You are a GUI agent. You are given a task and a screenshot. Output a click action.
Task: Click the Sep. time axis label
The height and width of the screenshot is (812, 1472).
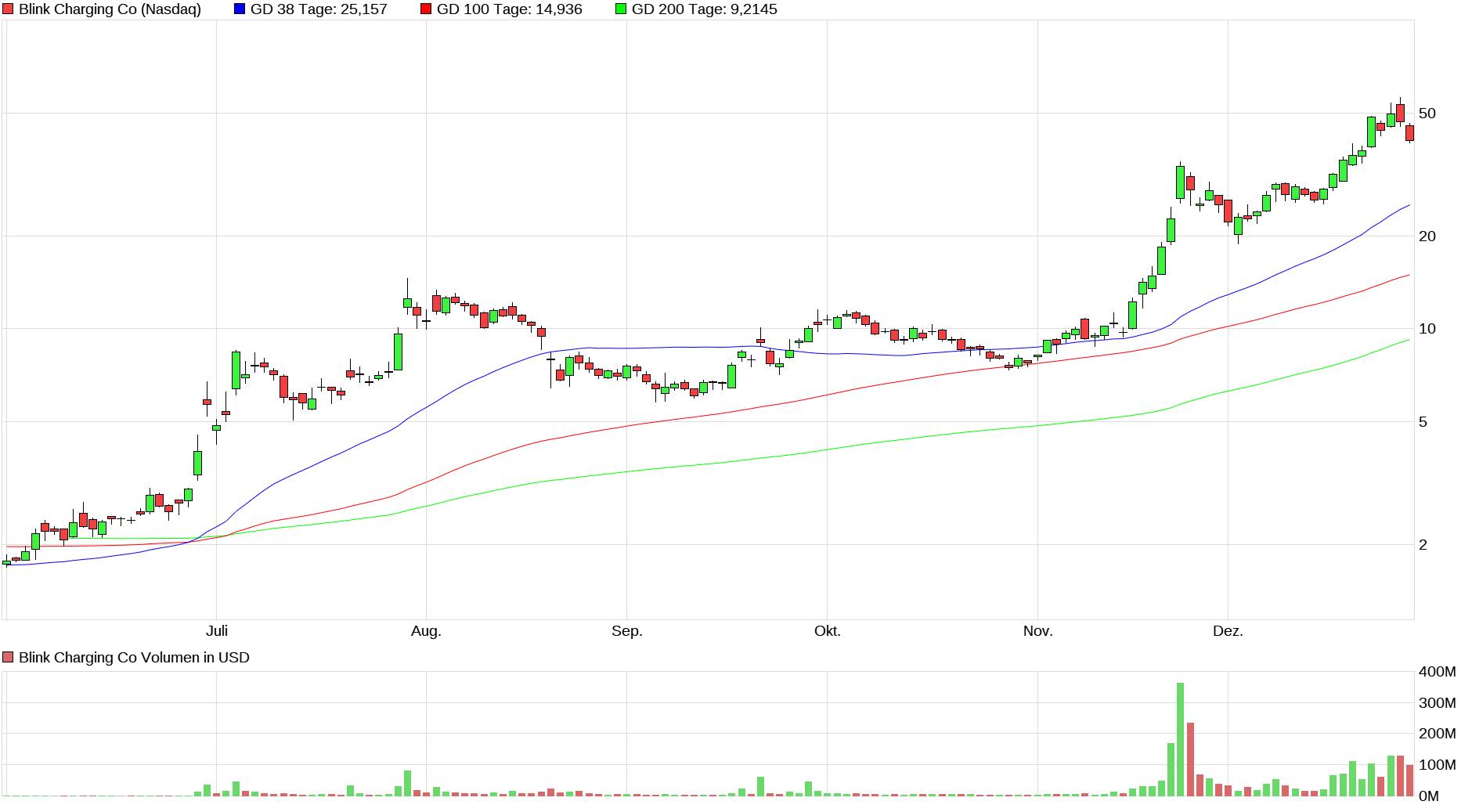click(x=626, y=631)
